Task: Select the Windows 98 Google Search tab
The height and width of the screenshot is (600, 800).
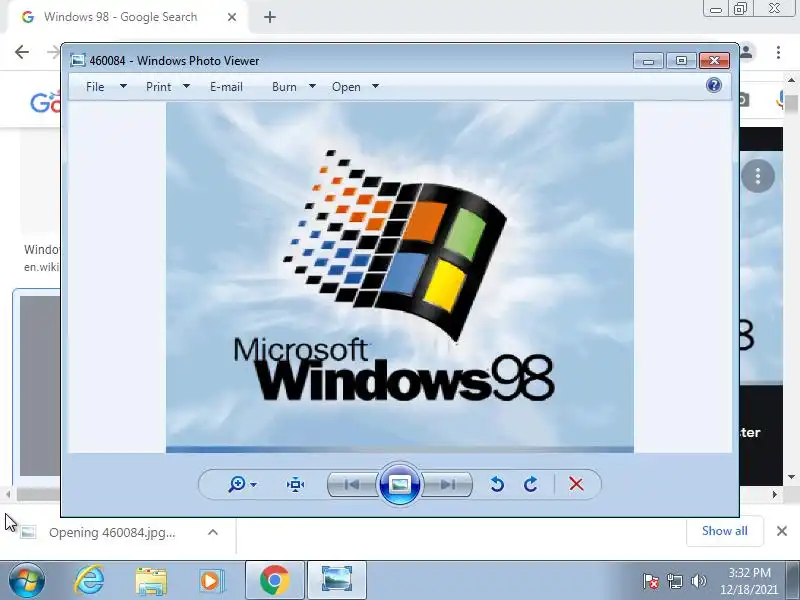Action: tap(120, 17)
